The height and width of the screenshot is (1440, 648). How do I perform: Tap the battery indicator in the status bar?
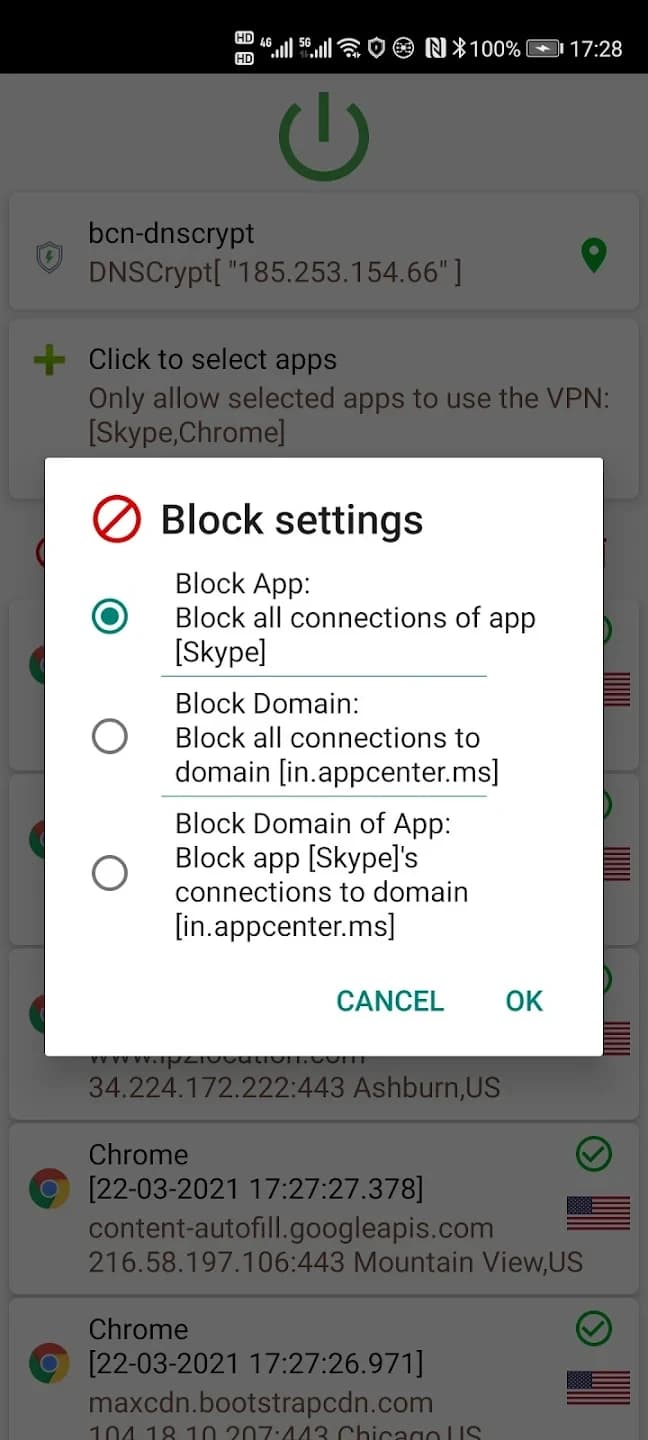544,48
